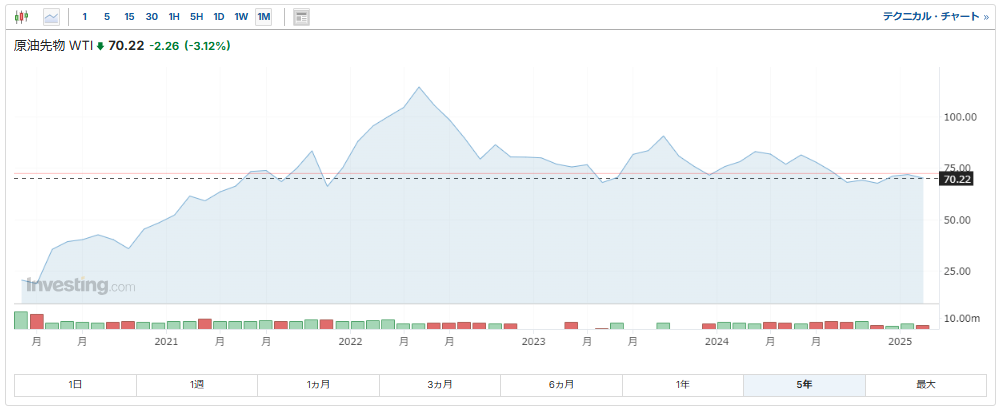Select the area chart type icon

click(51, 17)
